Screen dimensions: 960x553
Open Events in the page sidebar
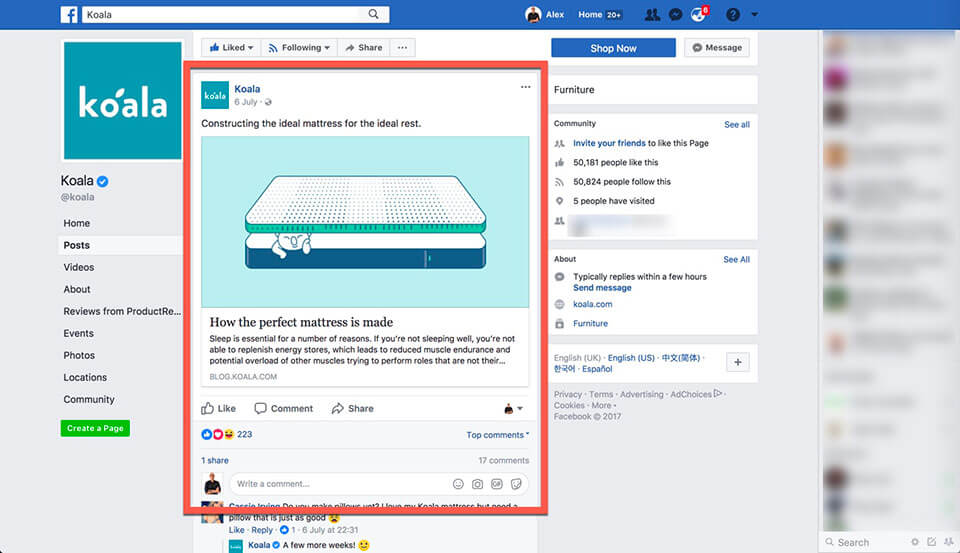[78, 334]
